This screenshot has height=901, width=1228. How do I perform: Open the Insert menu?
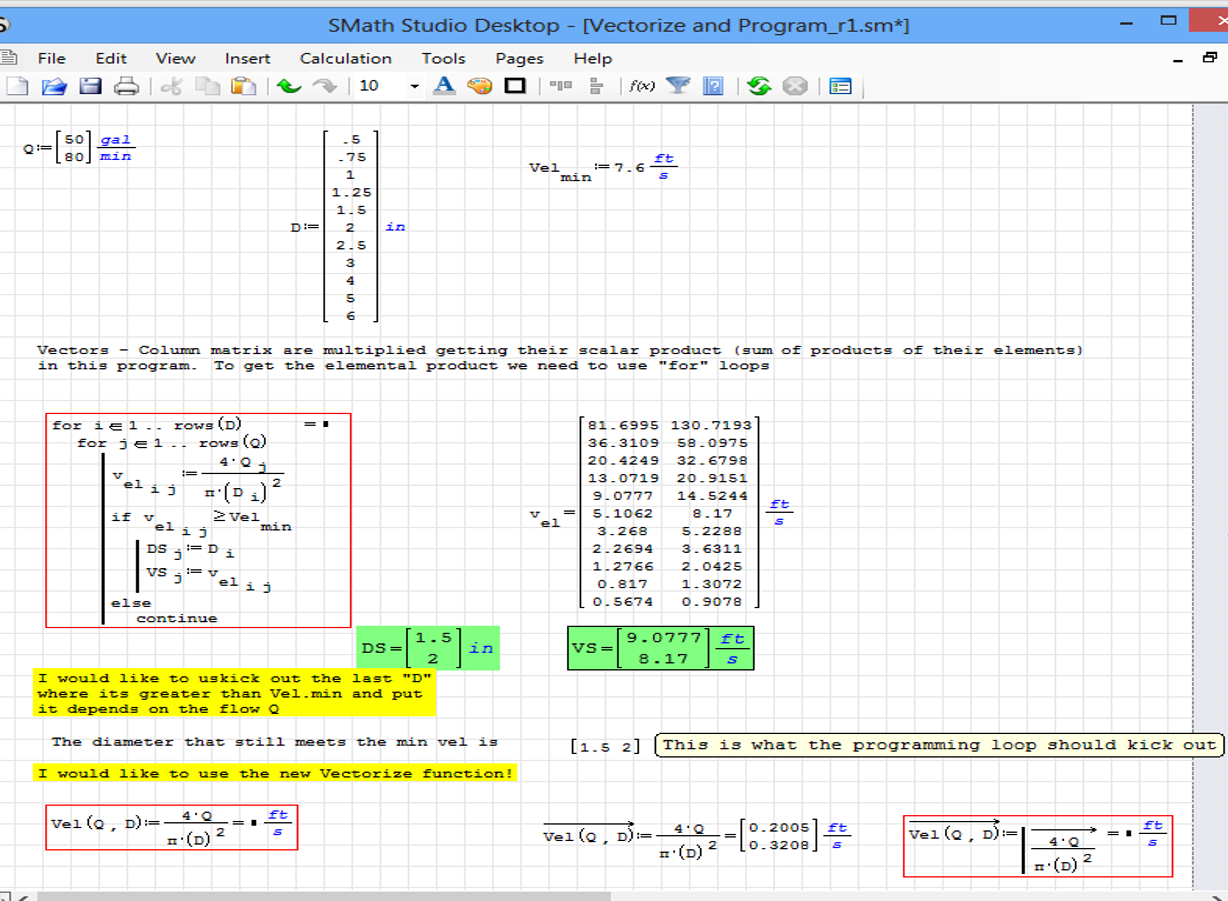[x=247, y=58]
